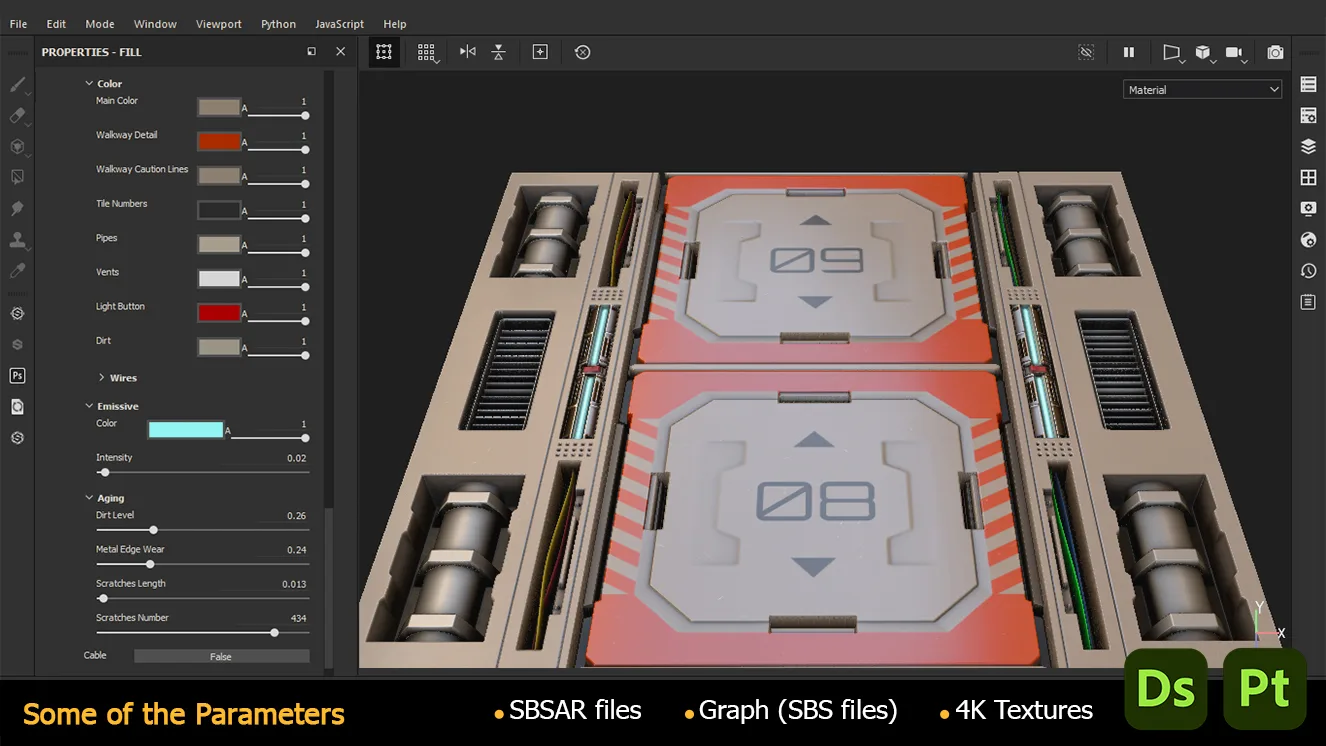This screenshot has width=1326, height=746.
Task: Open the Python menu
Action: [x=278, y=24]
